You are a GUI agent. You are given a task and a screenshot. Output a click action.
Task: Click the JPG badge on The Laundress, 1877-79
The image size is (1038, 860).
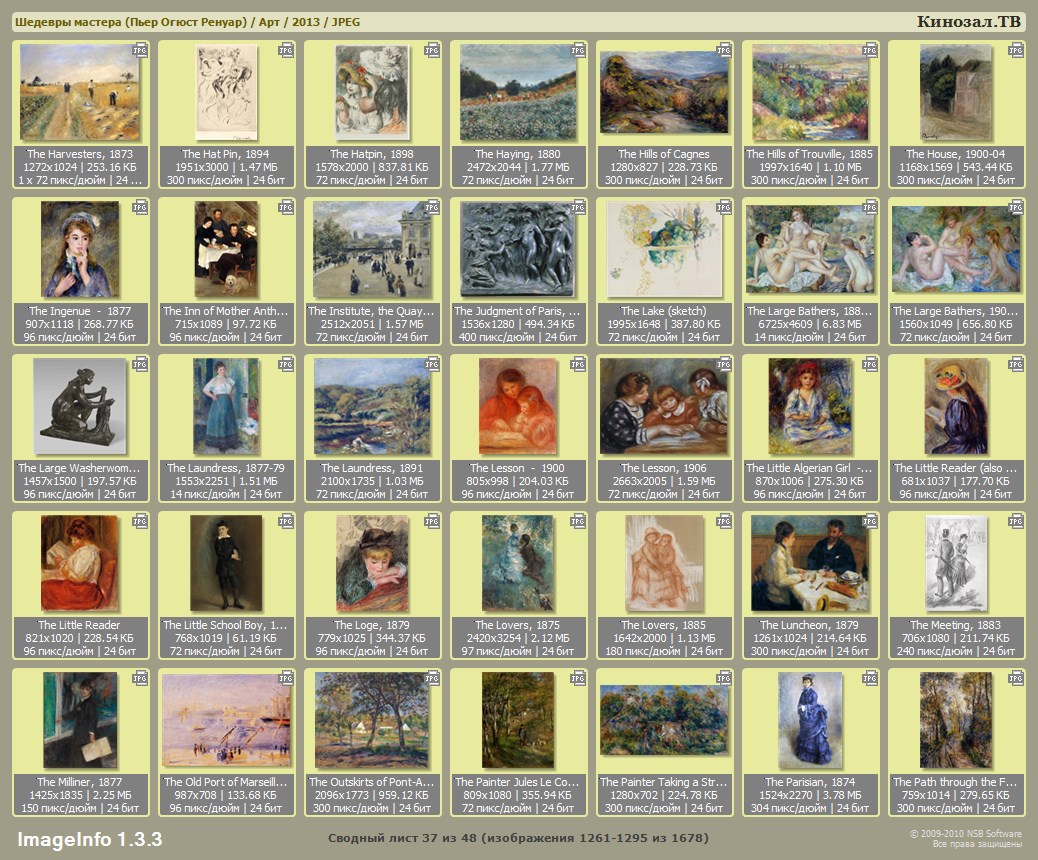pyautogui.click(x=286, y=364)
